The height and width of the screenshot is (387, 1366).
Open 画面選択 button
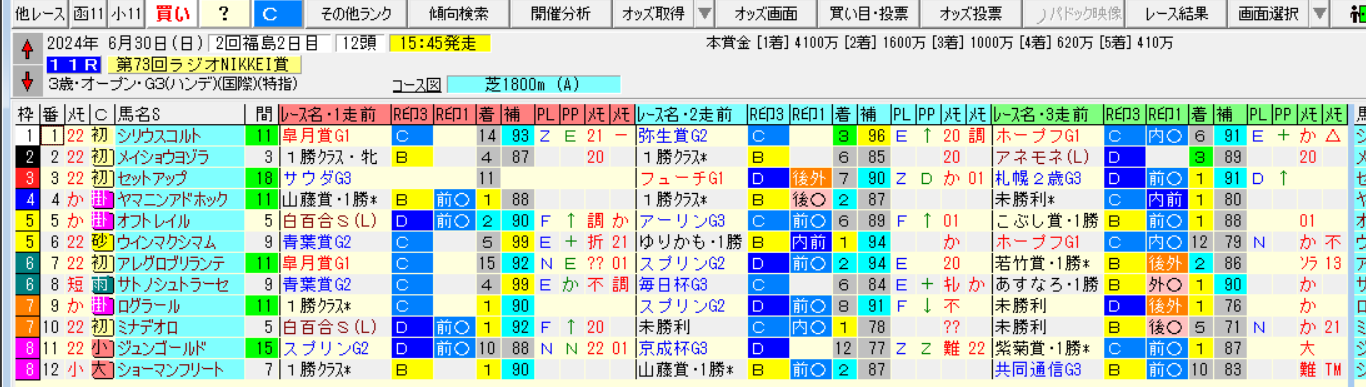point(1267,13)
